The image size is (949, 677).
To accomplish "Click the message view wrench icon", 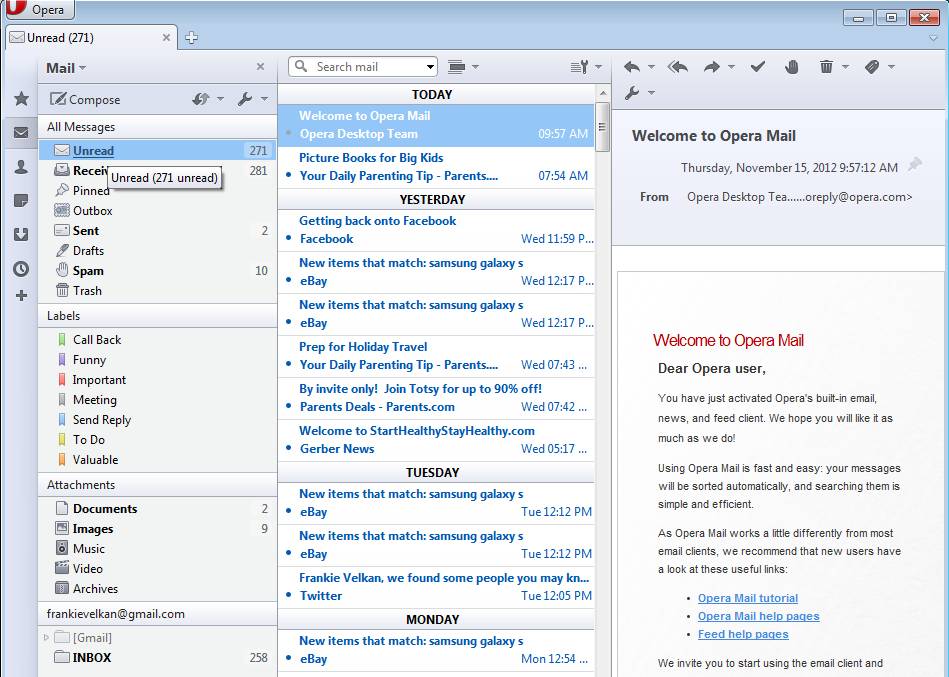I will [x=632, y=93].
